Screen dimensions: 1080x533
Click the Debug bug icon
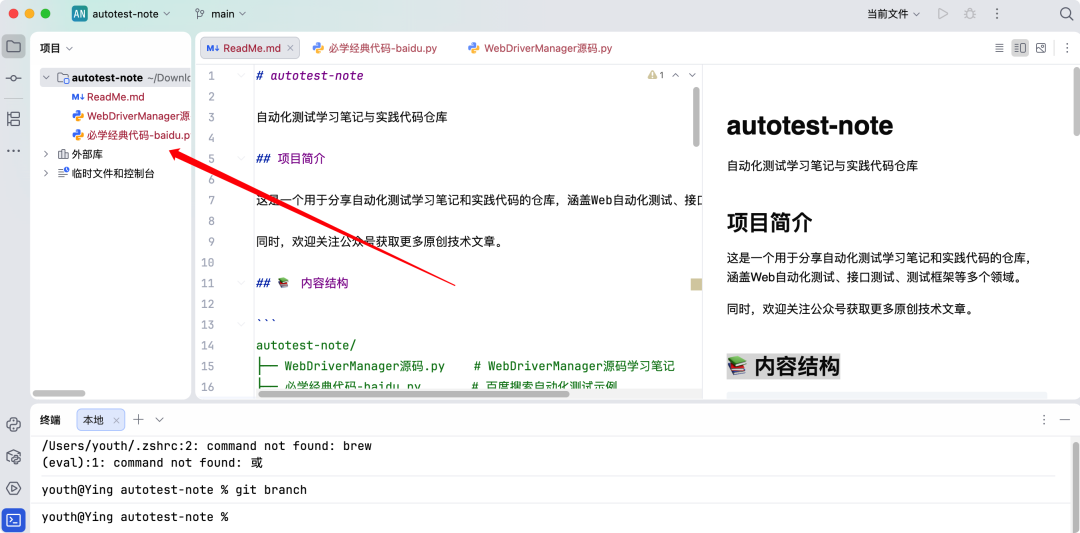(970, 13)
